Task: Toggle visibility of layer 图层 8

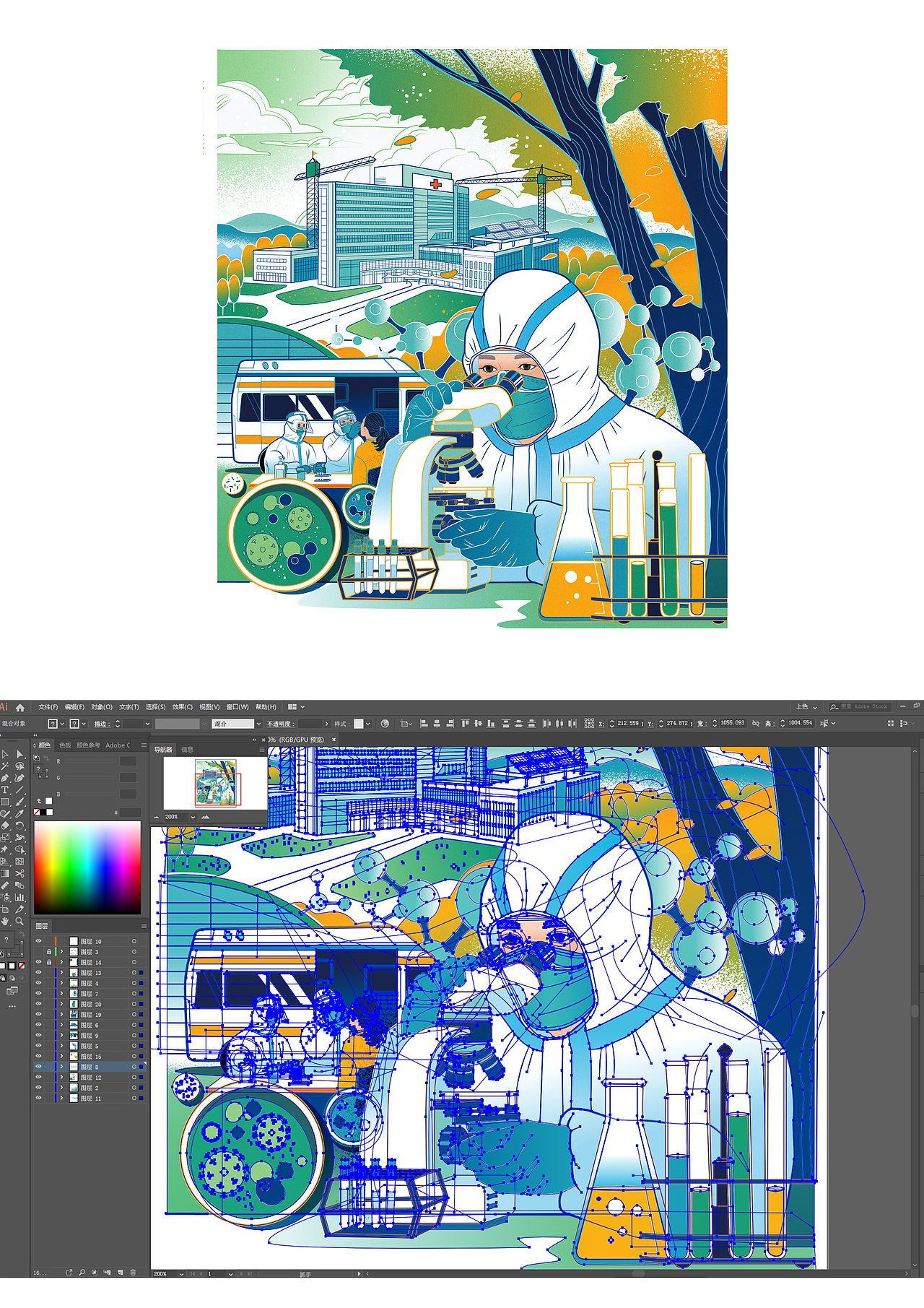Action: (x=38, y=1067)
